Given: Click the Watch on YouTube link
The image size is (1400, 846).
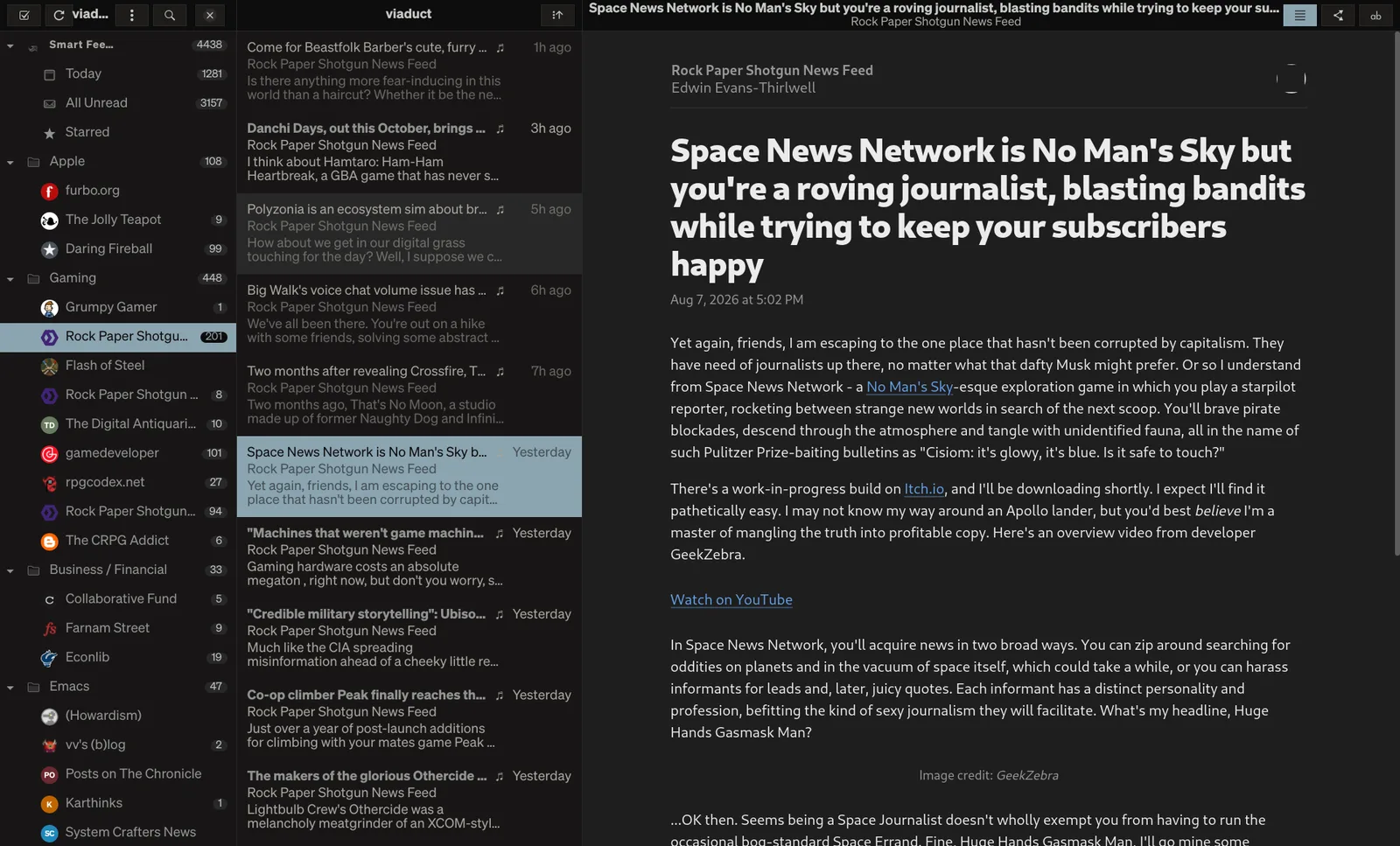Looking at the screenshot, I should (731, 600).
